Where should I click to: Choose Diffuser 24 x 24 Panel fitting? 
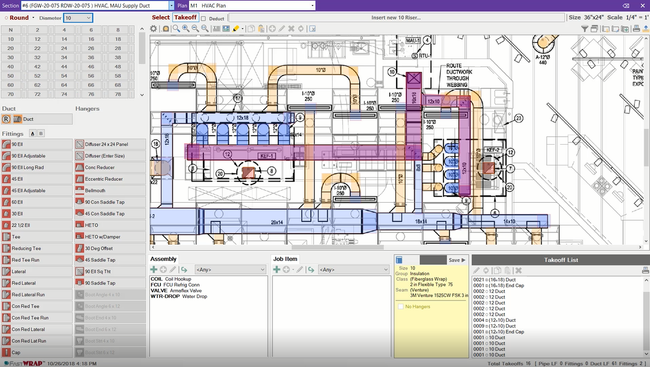pyautogui.click(x=110, y=144)
